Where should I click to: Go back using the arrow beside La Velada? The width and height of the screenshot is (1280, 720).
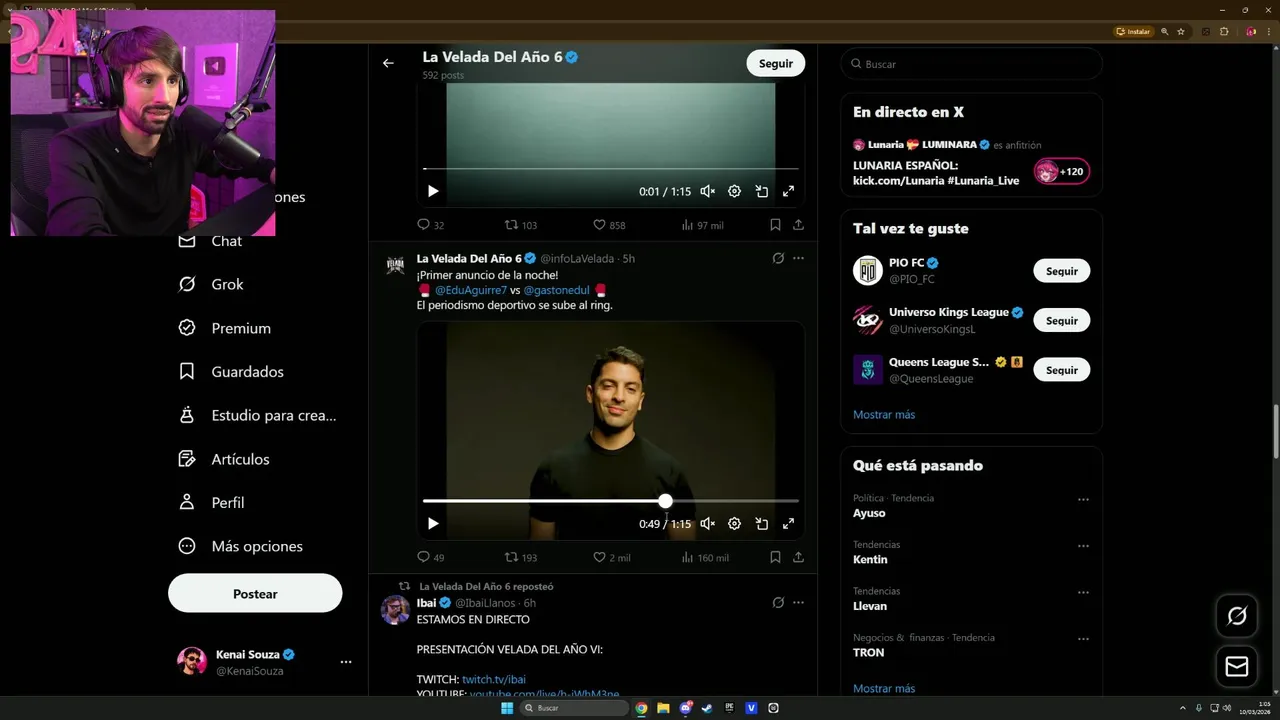coord(388,63)
